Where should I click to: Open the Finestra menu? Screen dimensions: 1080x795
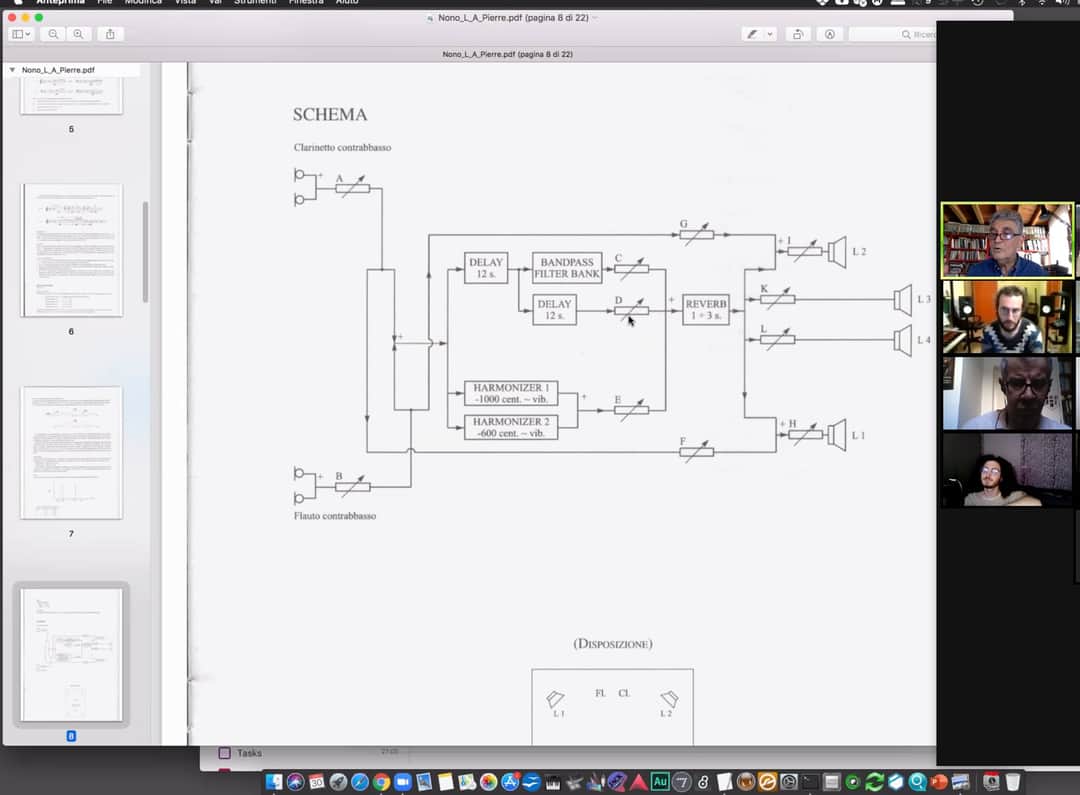(x=306, y=2)
